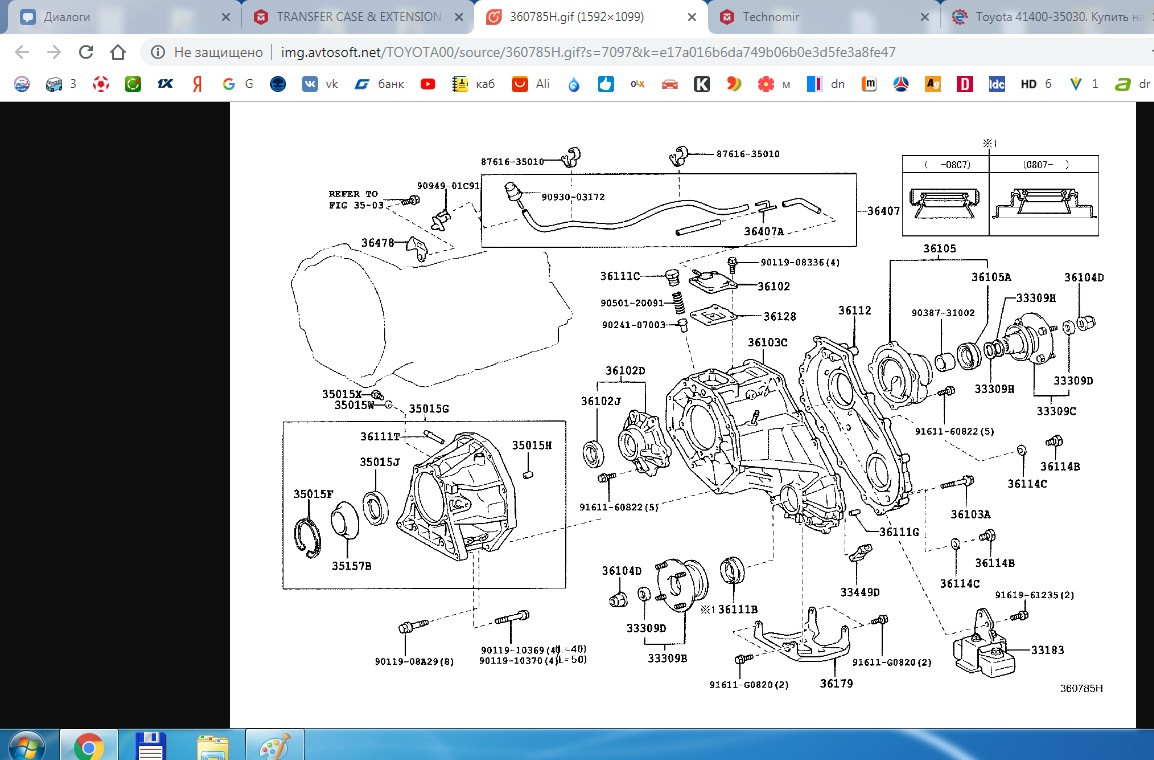Open the 'Ali' bookmark
Screen dimensions: 1154x760
[x=532, y=84]
